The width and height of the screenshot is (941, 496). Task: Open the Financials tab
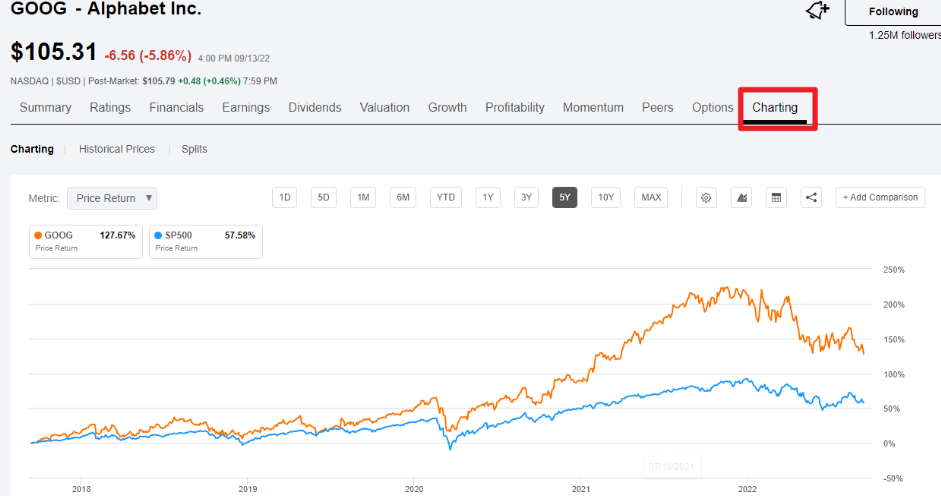pos(176,107)
